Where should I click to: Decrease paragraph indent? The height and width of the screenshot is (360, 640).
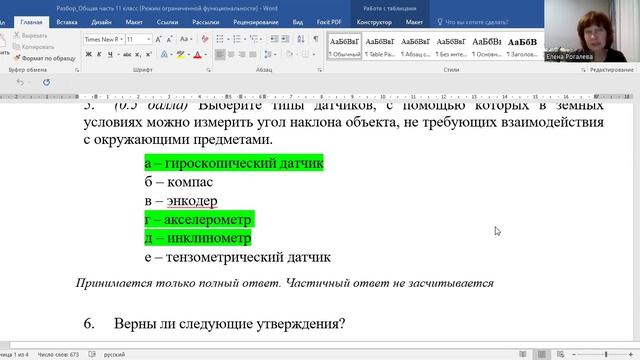coord(274,39)
